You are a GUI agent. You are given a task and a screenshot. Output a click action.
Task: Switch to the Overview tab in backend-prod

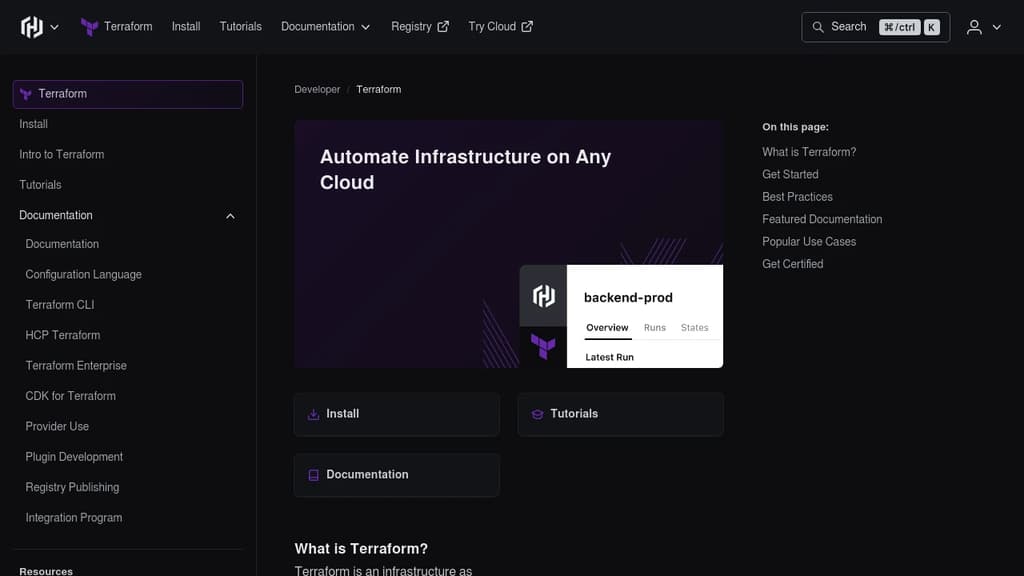[x=607, y=328]
